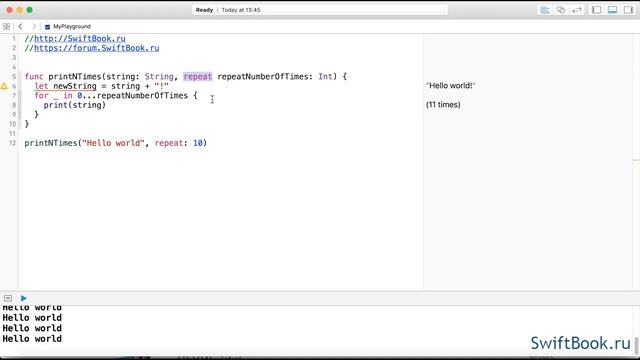Toggle the debug area panel
The height and width of the screenshot is (360, 640).
pos(612,10)
